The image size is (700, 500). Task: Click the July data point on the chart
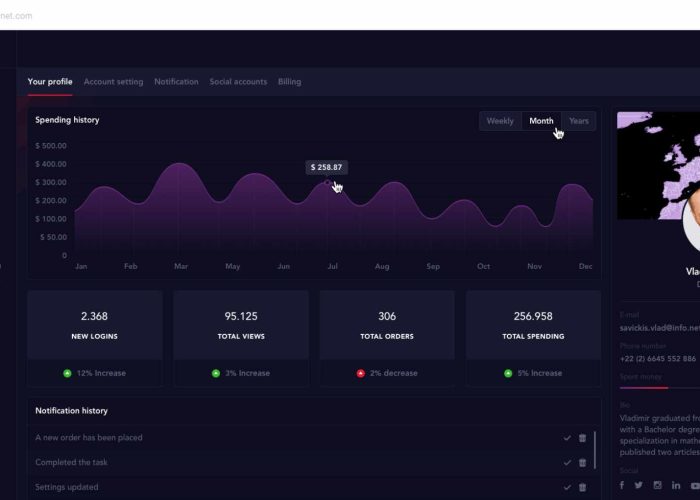pos(327,182)
